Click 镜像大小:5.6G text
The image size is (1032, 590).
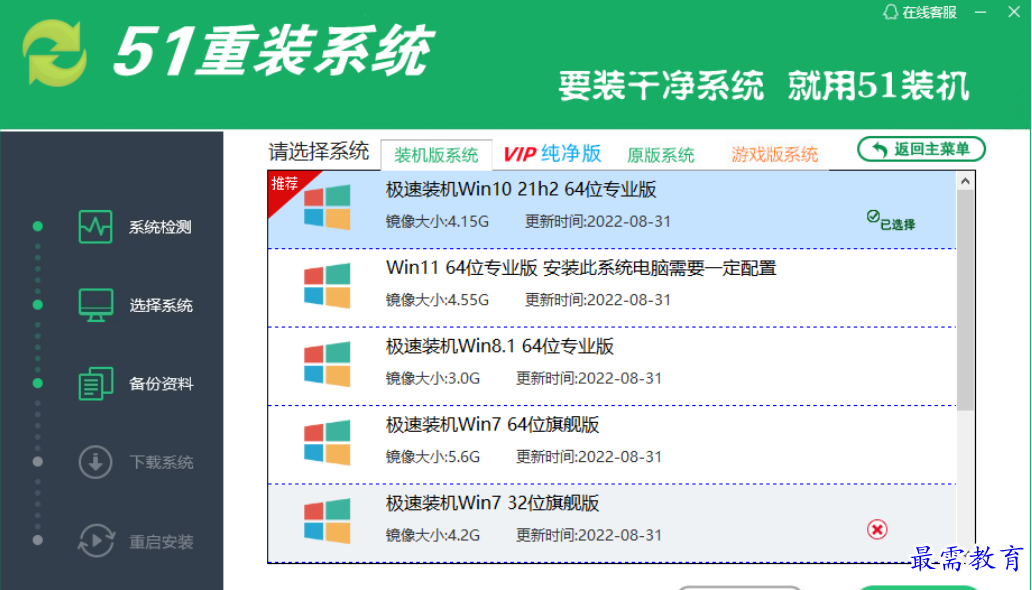click(432, 456)
